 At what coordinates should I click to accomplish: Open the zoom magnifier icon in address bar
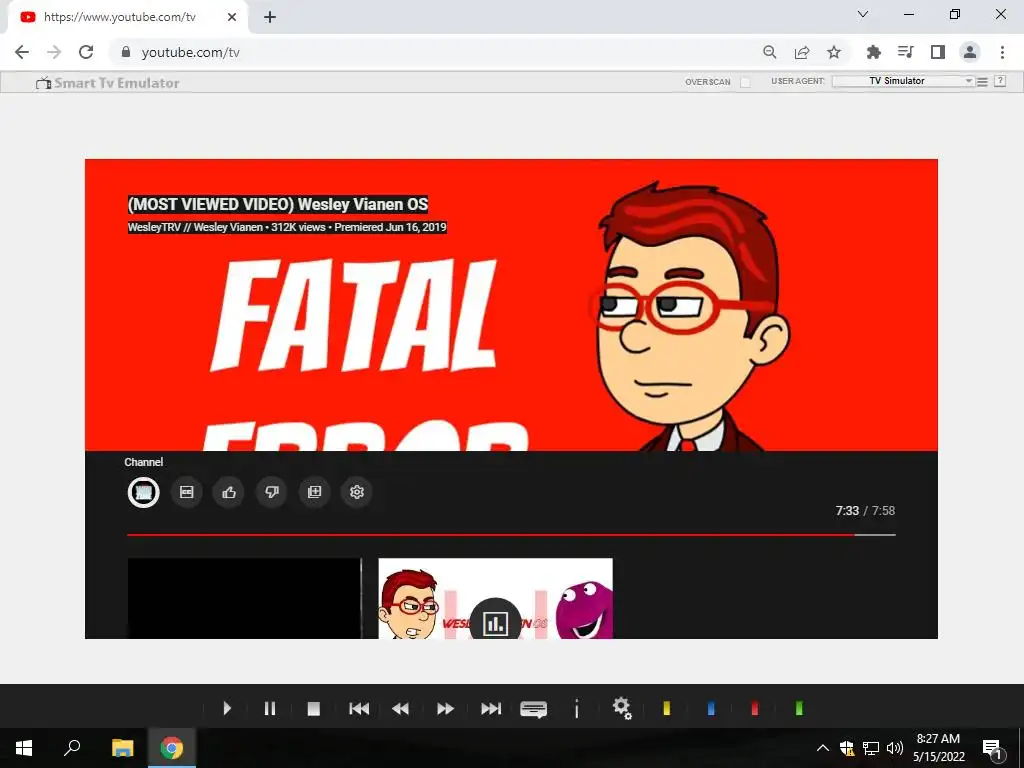(x=770, y=52)
